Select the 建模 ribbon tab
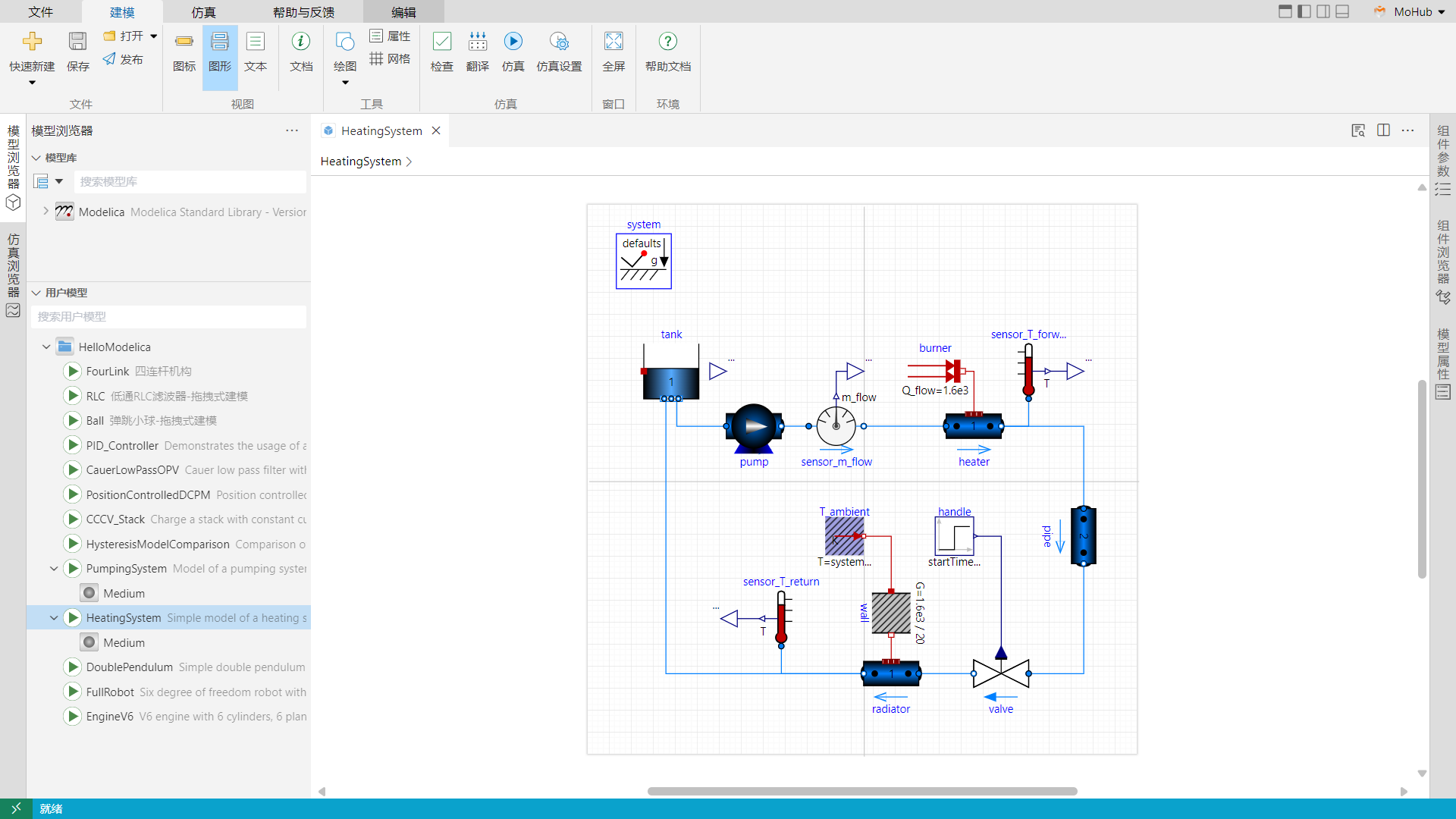The image size is (1456, 819). 122,12
